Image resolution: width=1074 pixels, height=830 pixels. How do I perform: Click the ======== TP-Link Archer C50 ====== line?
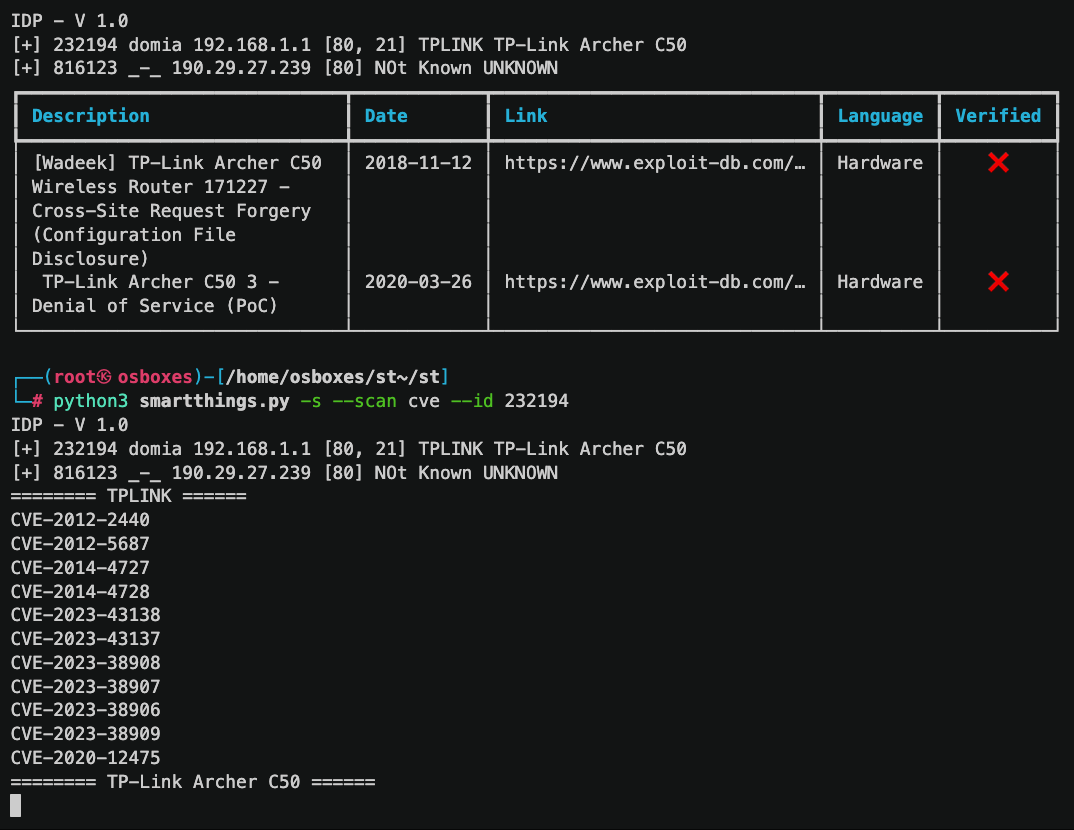click(193, 782)
